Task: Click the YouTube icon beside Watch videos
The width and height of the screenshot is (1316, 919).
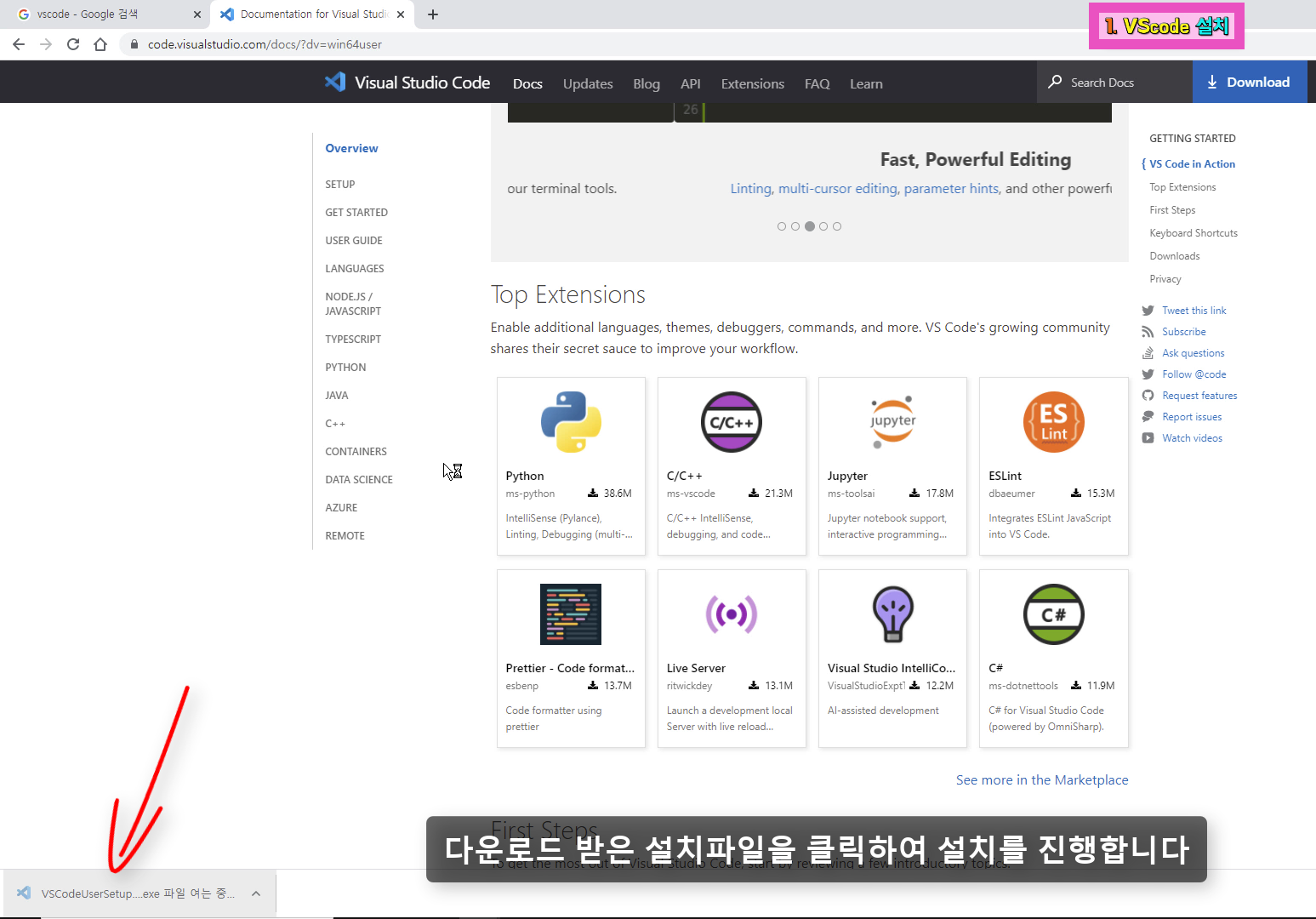Action: coord(1148,438)
